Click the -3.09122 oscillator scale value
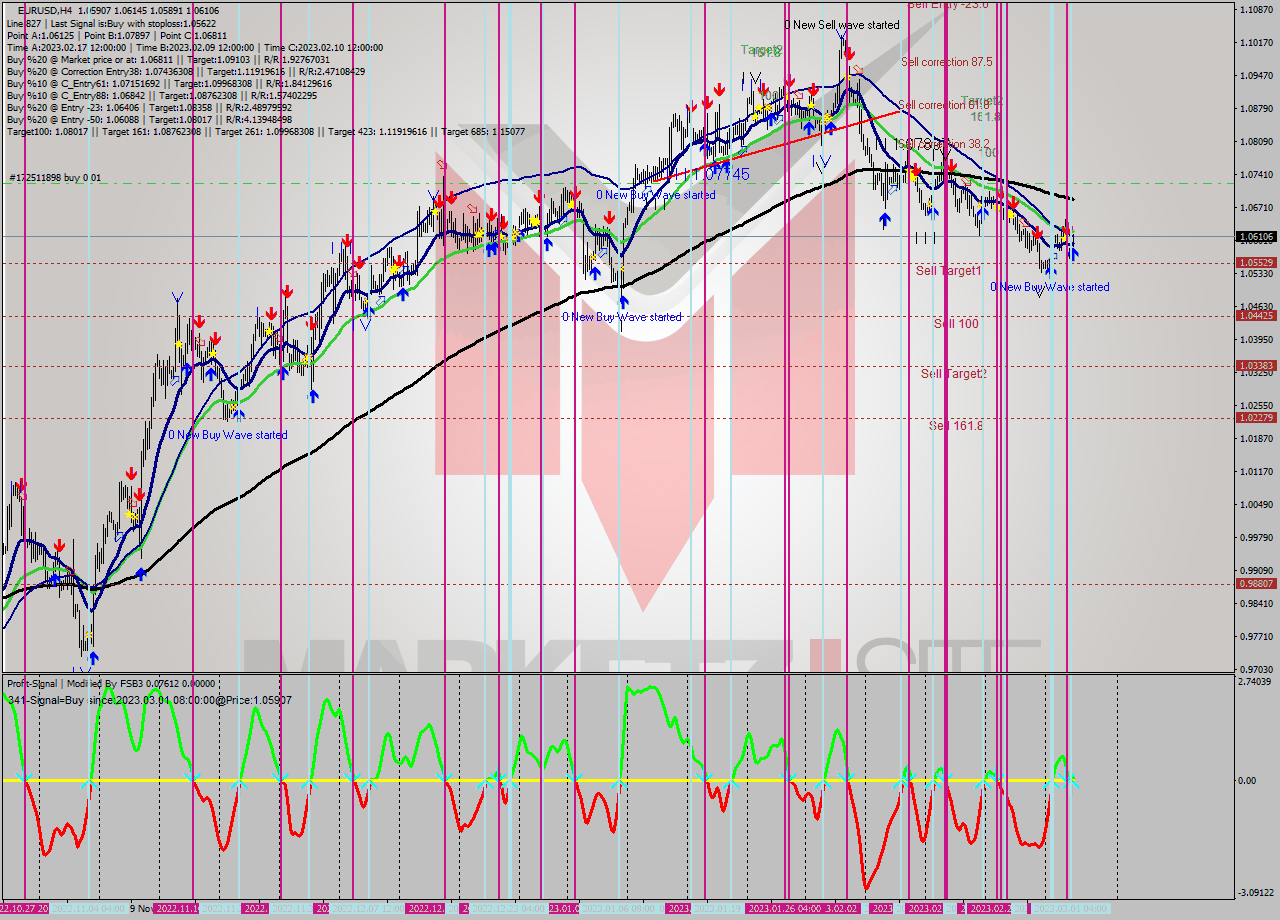This screenshot has width=1280, height=920. tap(1255, 893)
